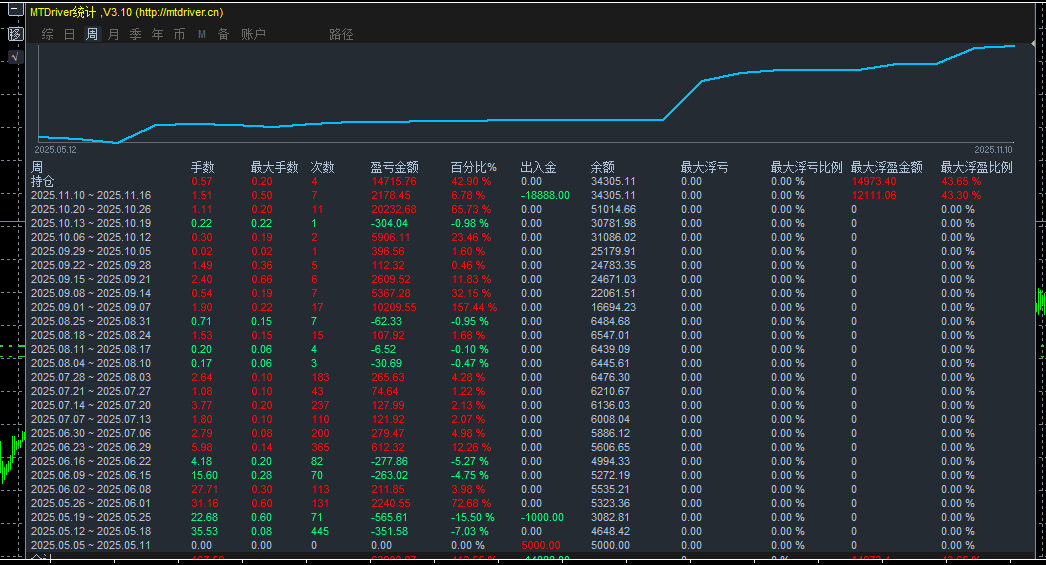This screenshot has width=1046, height=565.
Task: Click the M tab in the toolbar
Action: coord(201,35)
